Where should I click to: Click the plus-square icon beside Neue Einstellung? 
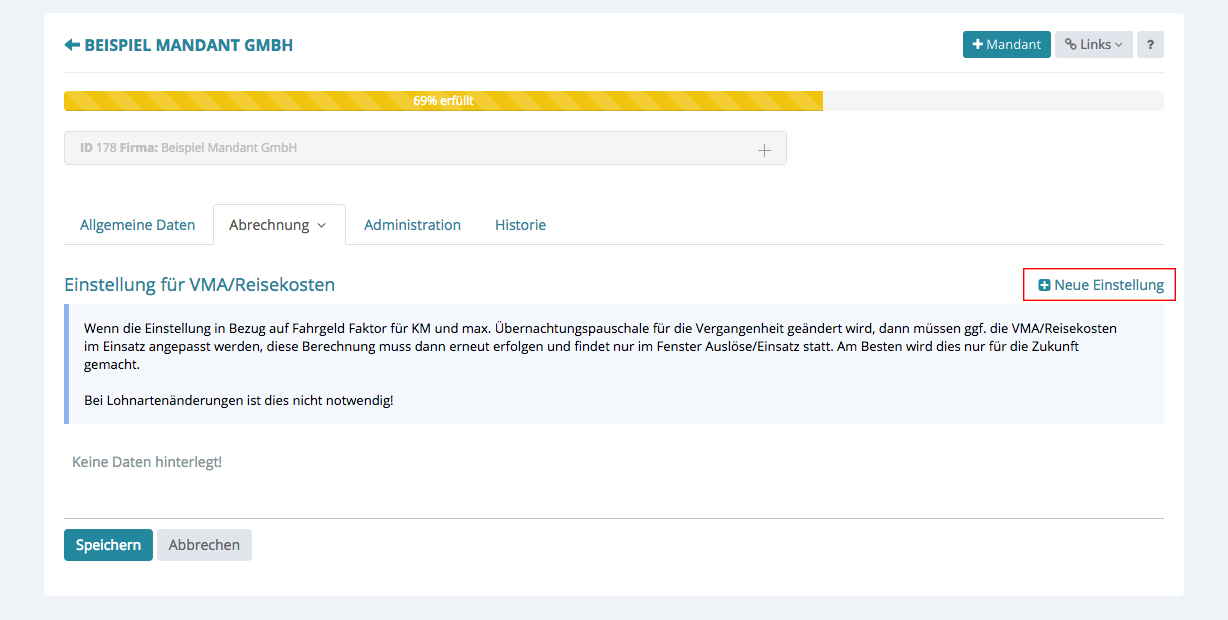pos(1044,285)
